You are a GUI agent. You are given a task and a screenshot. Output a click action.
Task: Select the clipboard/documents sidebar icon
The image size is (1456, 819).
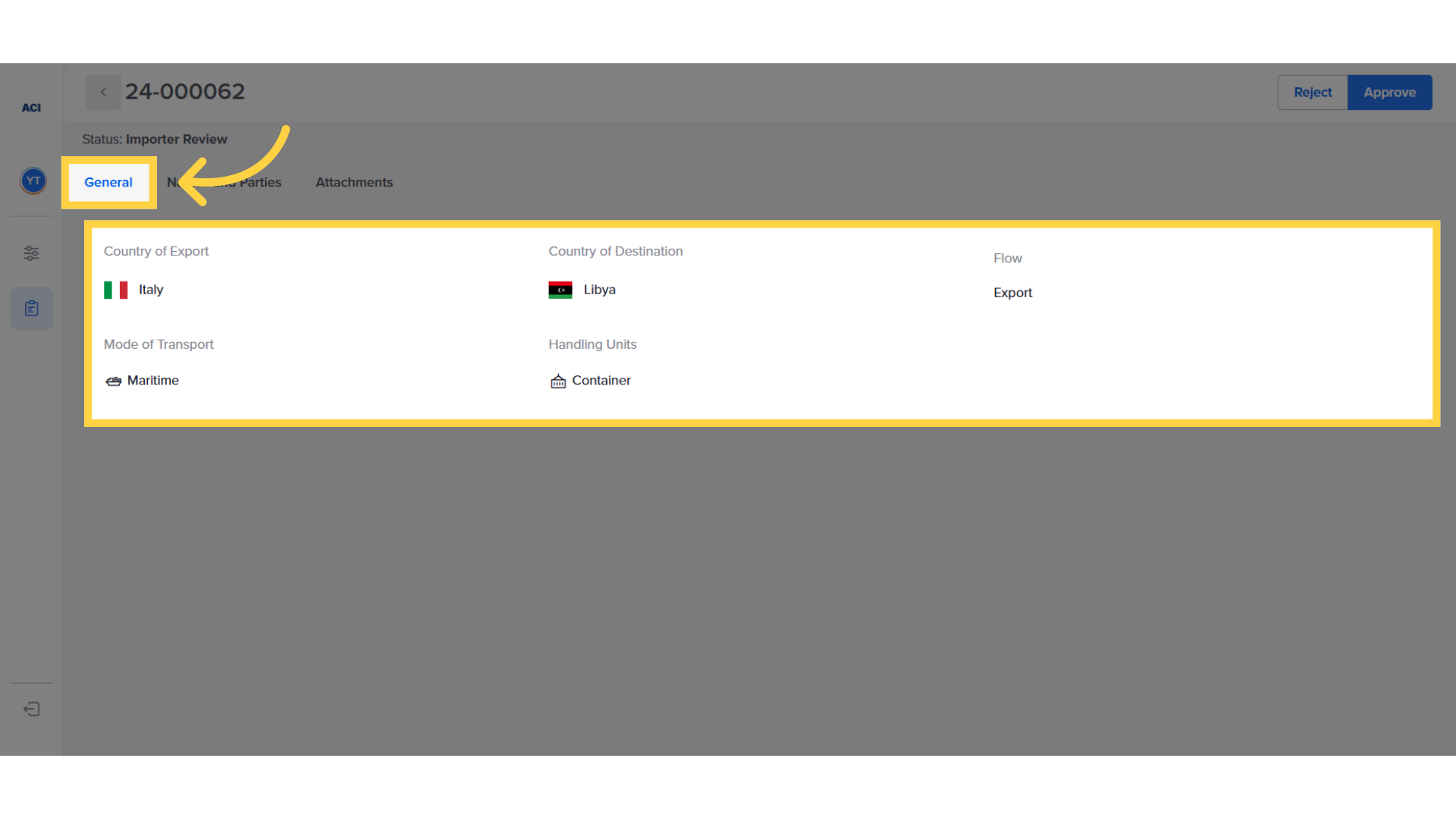pyautogui.click(x=31, y=308)
